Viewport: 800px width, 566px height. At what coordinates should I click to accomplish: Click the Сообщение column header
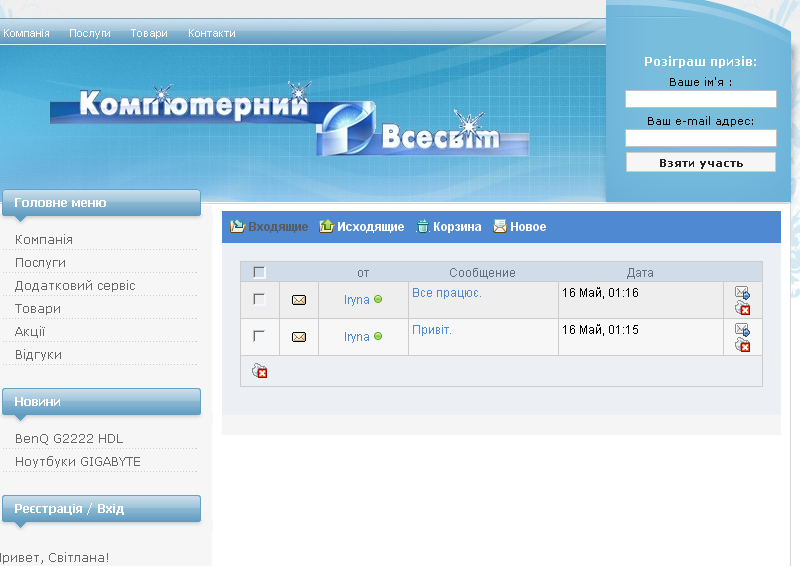point(482,273)
